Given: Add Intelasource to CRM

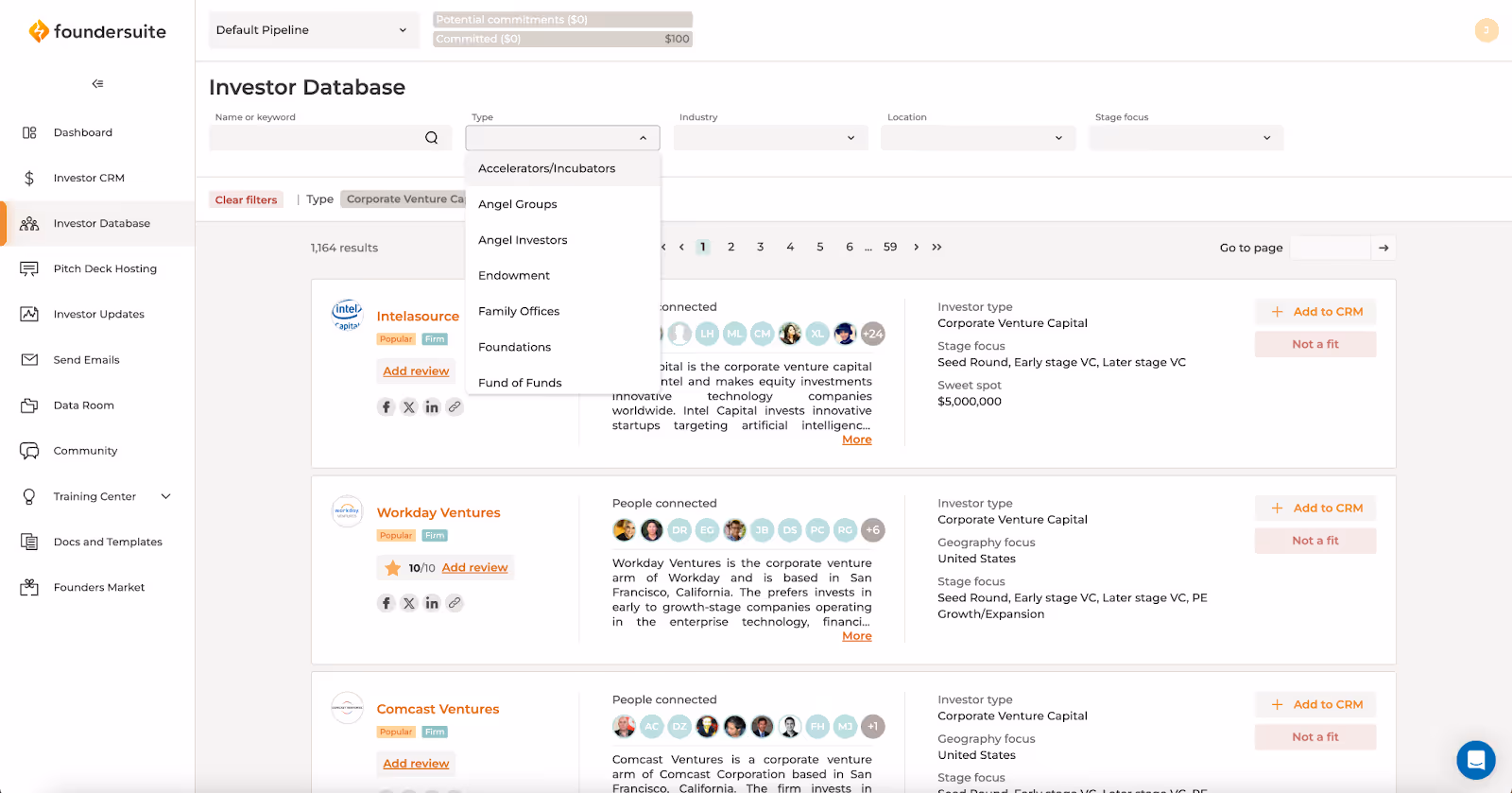Looking at the screenshot, I should pyautogui.click(x=1315, y=312).
